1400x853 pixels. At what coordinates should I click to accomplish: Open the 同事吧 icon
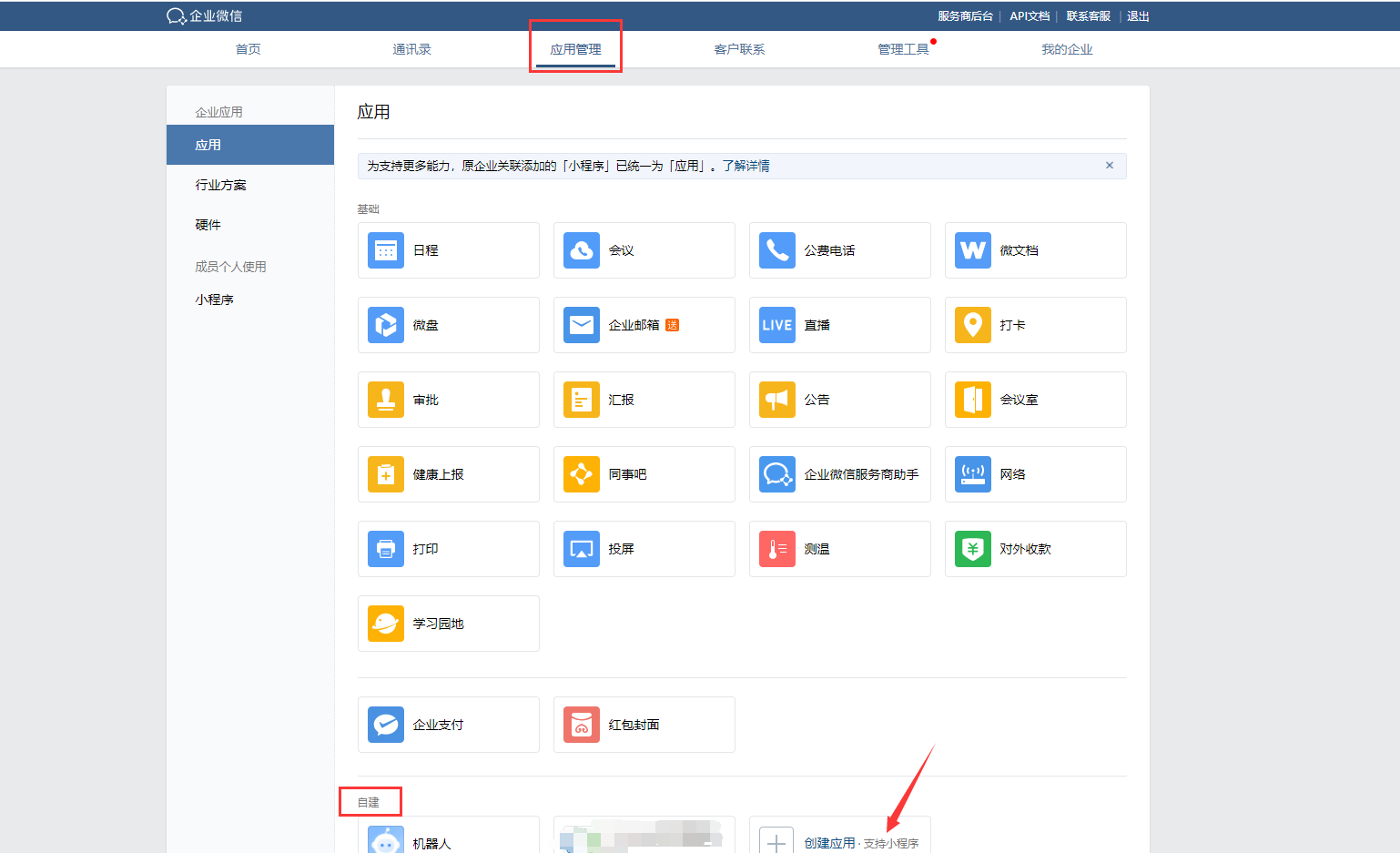582,474
